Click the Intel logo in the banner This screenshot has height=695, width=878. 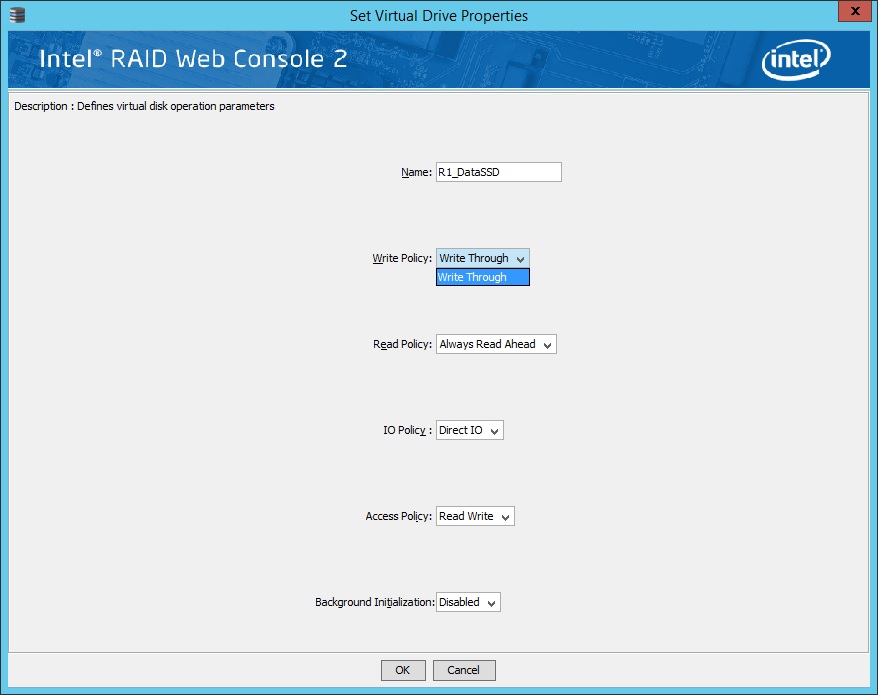(796, 60)
